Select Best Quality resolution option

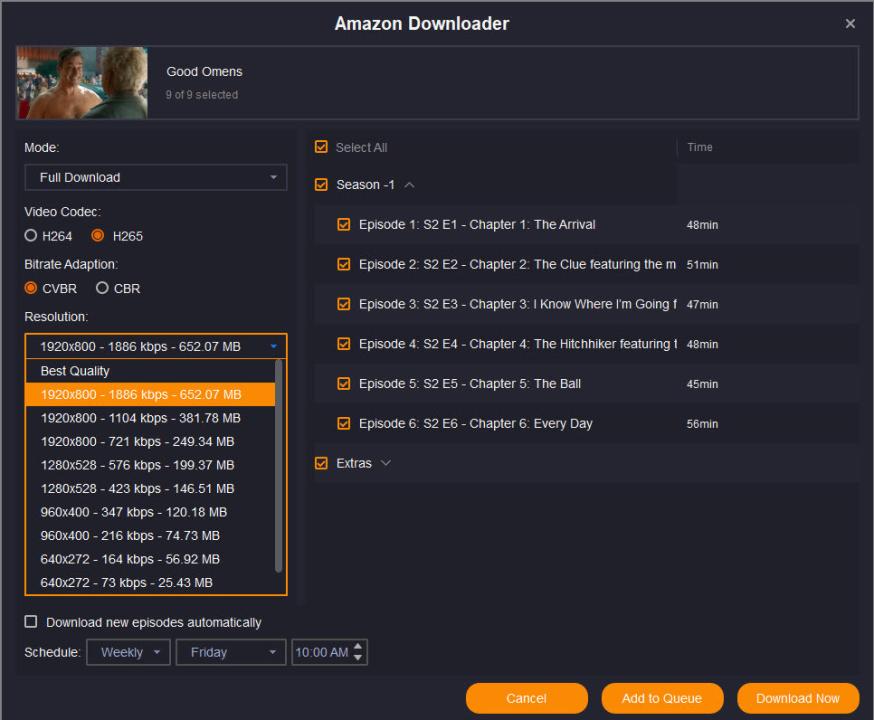pos(75,371)
